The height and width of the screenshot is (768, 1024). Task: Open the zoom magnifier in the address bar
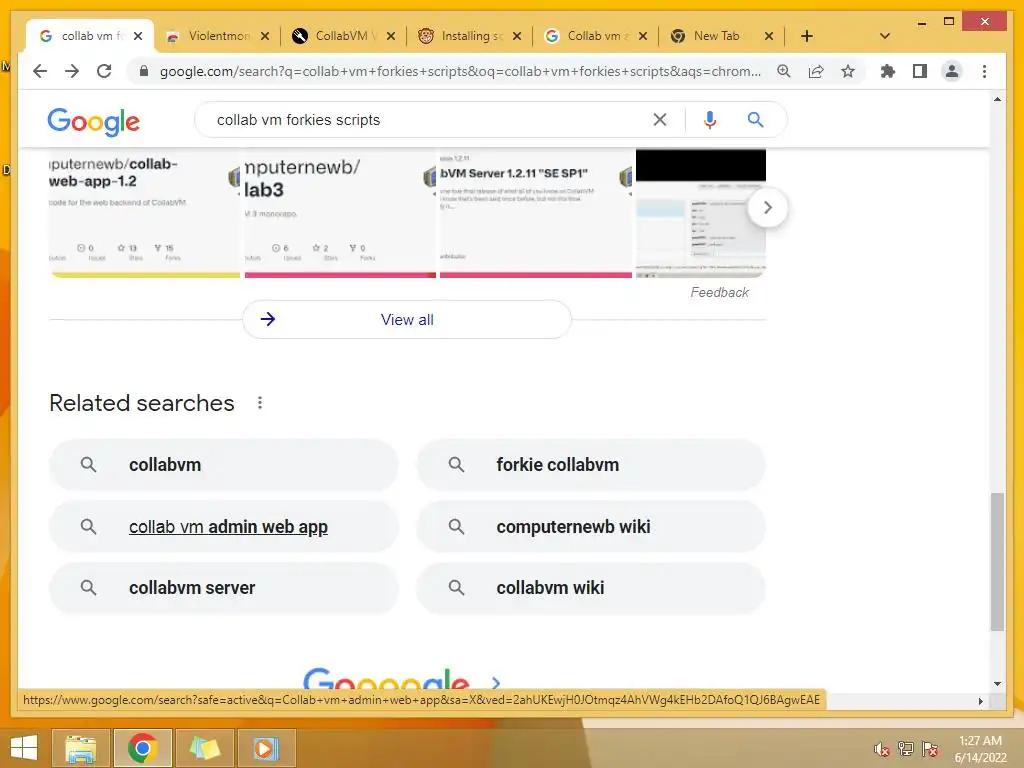tap(784, 71)
